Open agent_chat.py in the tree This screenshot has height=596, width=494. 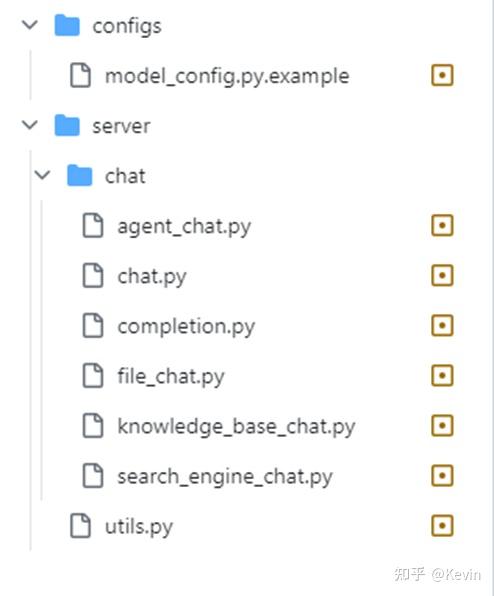184,227
